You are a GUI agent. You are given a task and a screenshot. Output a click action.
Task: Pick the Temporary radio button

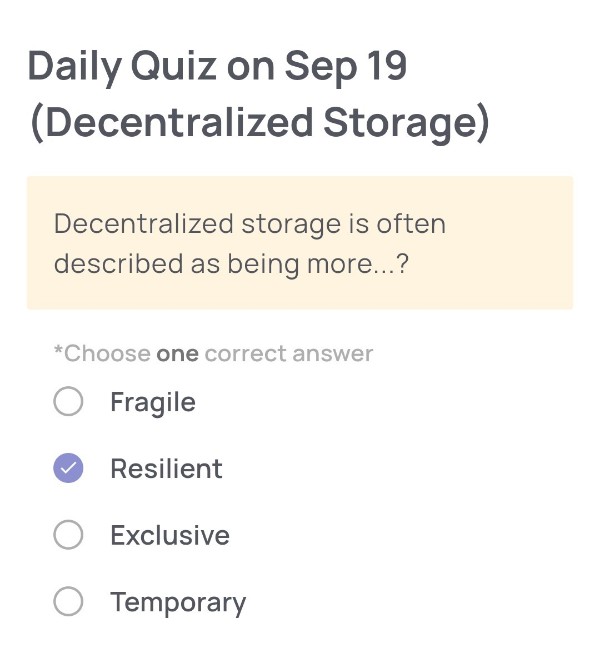pos(68,603)
